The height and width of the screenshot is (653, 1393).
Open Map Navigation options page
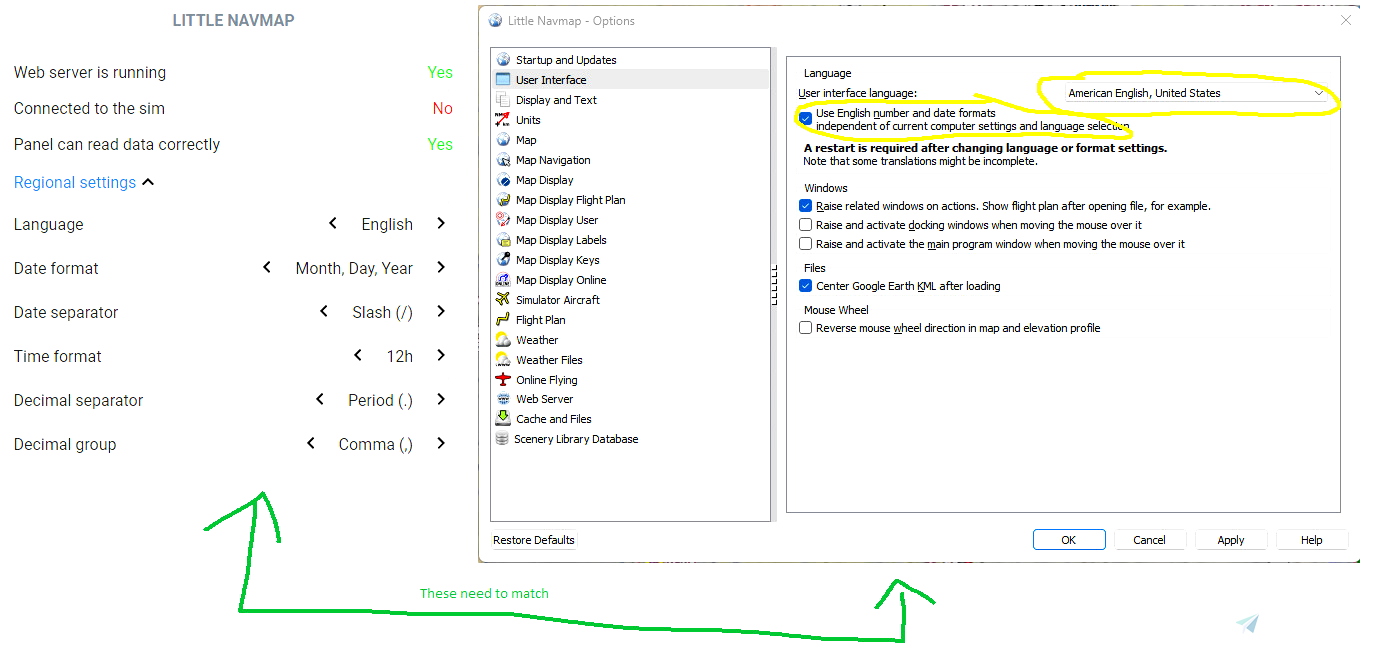pos(631,160)
